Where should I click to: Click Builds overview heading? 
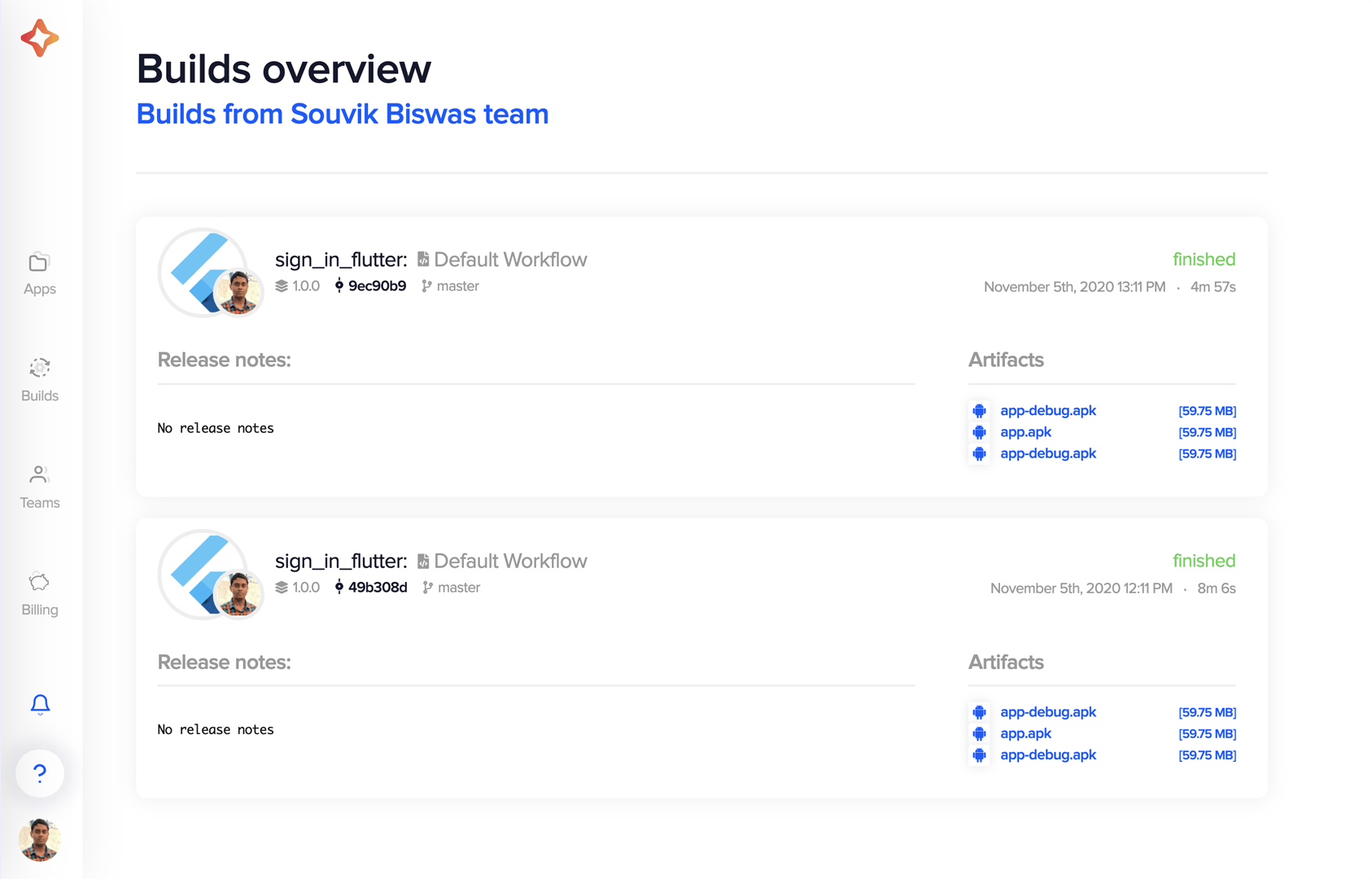pos(284,68)
